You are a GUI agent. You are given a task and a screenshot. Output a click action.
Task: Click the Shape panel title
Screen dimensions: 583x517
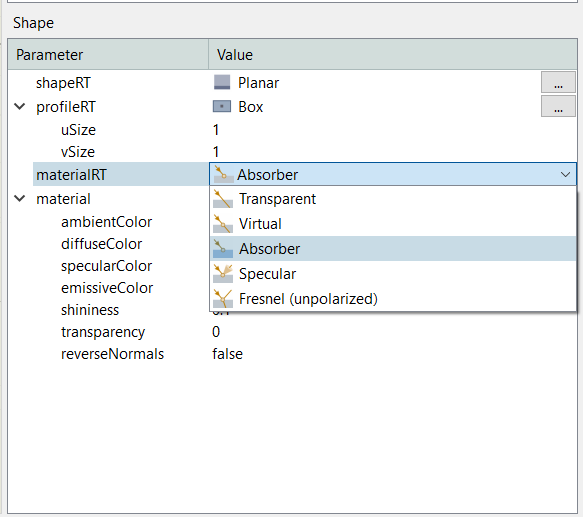(33, 23)
